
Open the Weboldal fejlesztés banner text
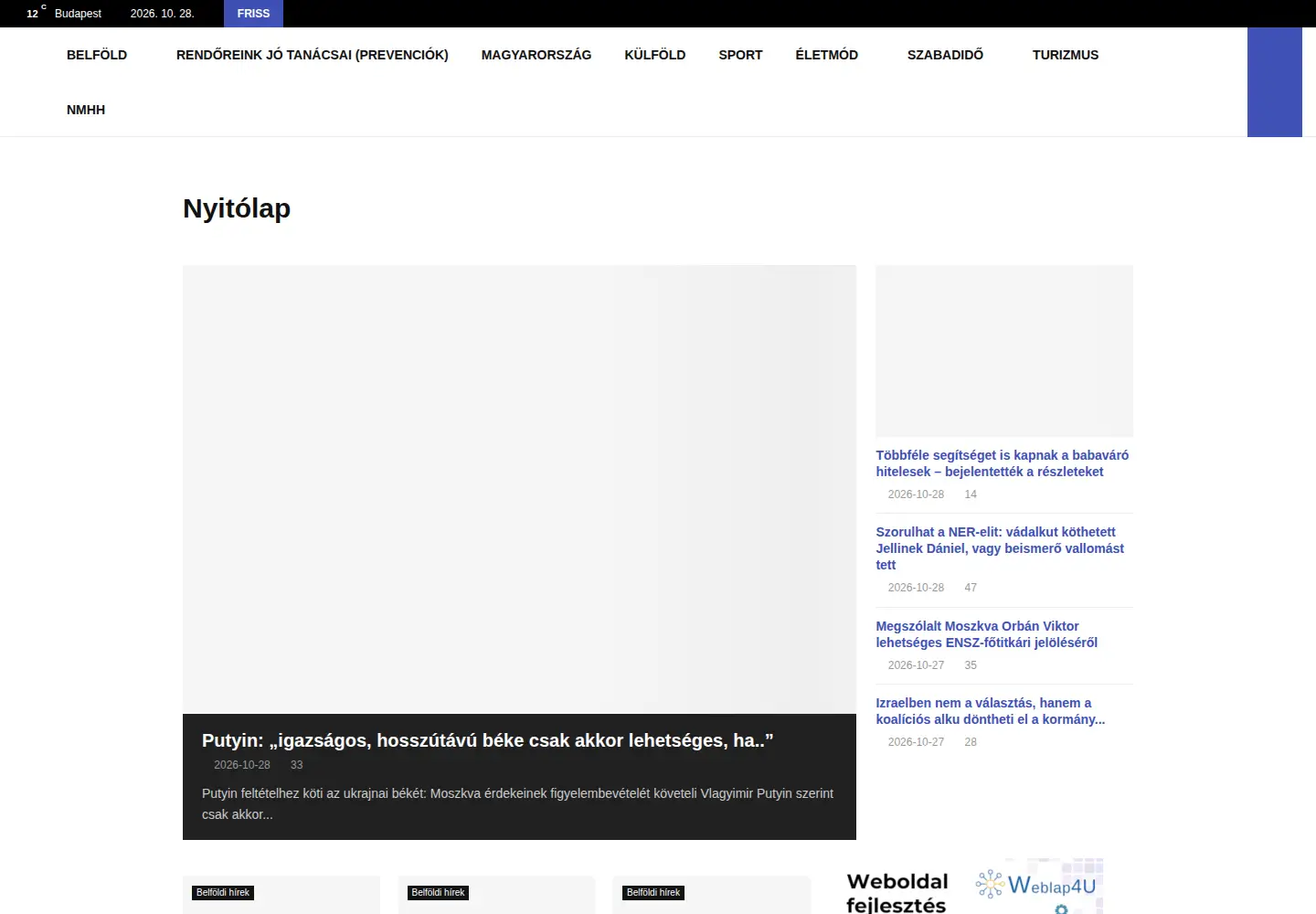click(897, 893)
